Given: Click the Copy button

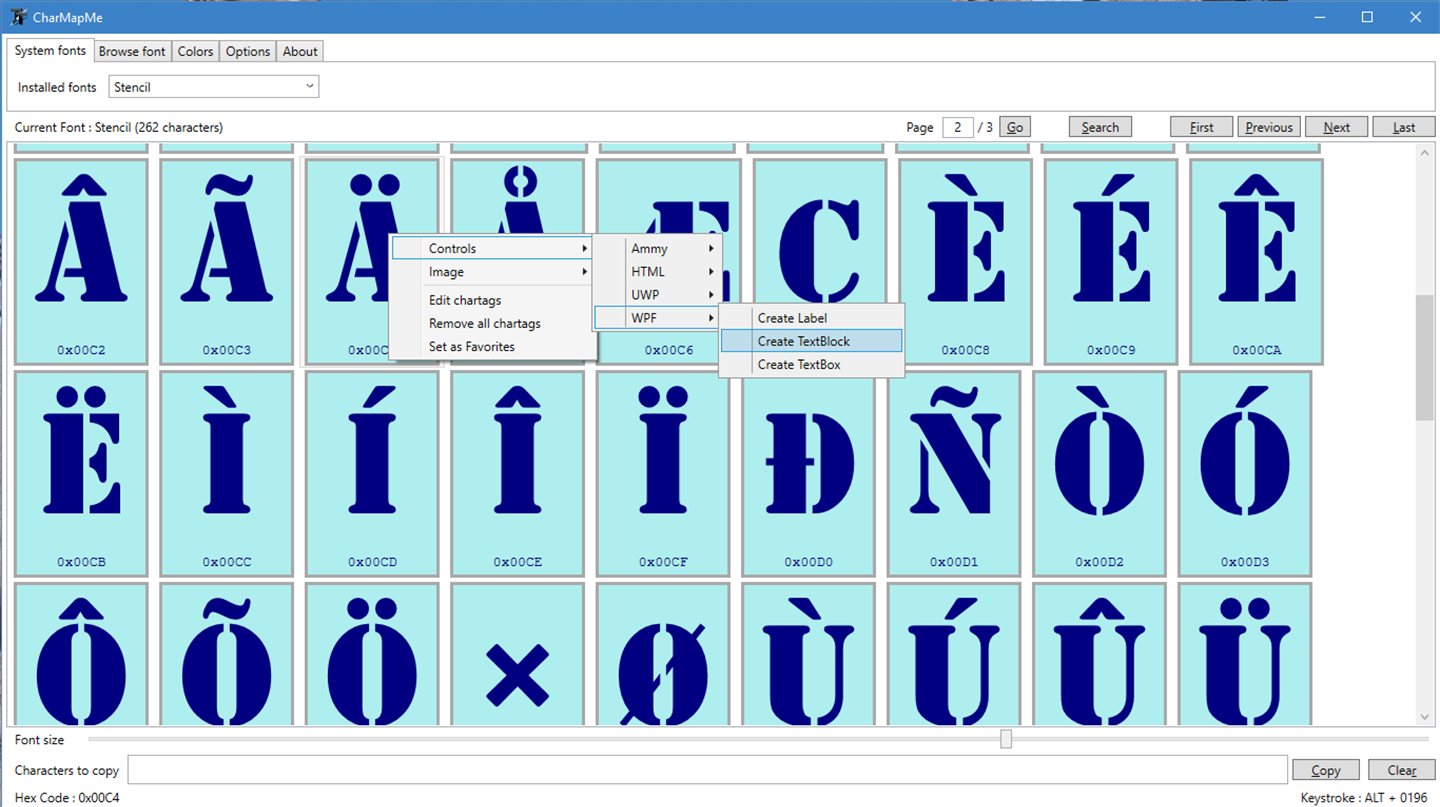Looking at the screenshot, I should coord(1326,770).
